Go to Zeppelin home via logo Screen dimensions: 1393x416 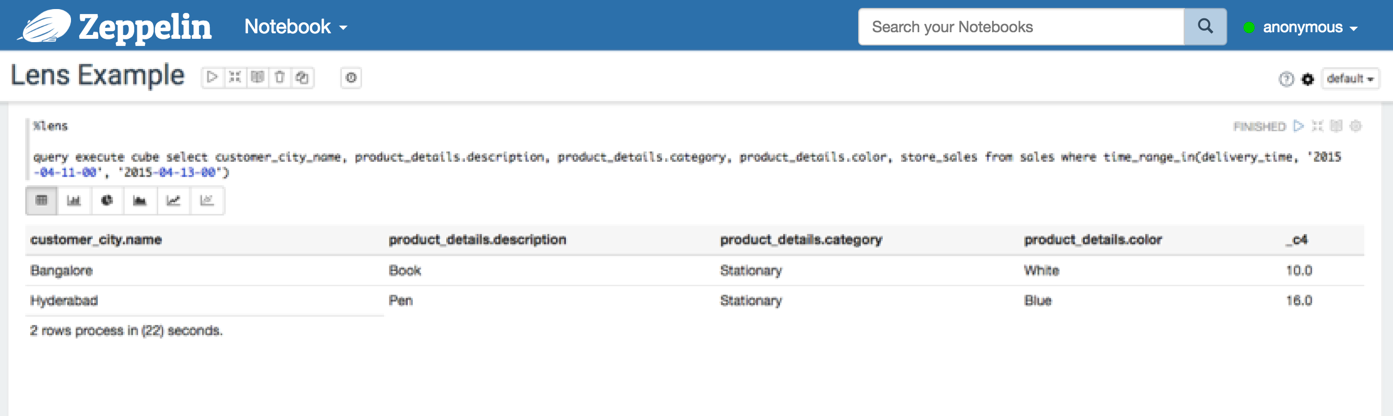[x=114, y=27]
